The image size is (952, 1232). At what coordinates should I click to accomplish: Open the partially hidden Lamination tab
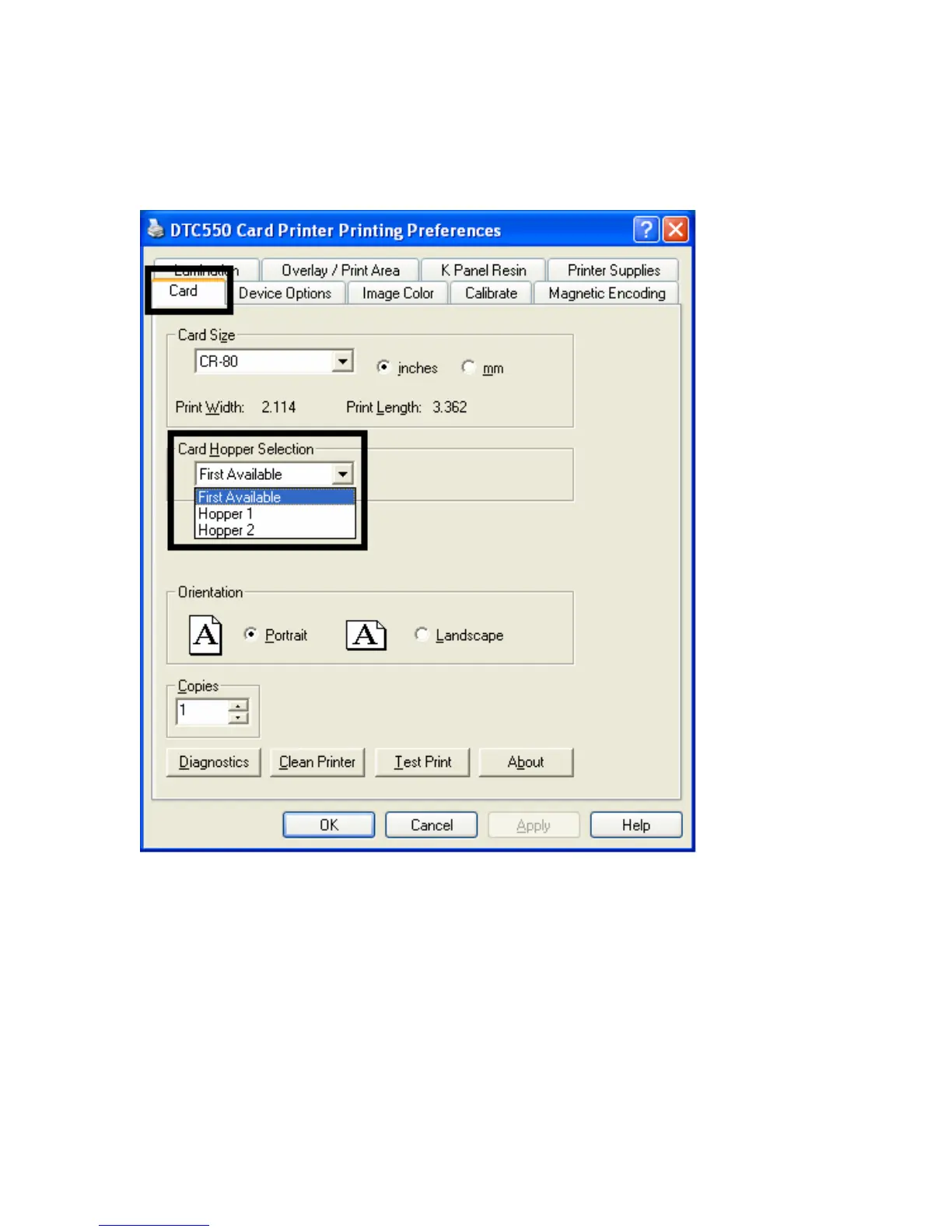[x=207, y=268]
